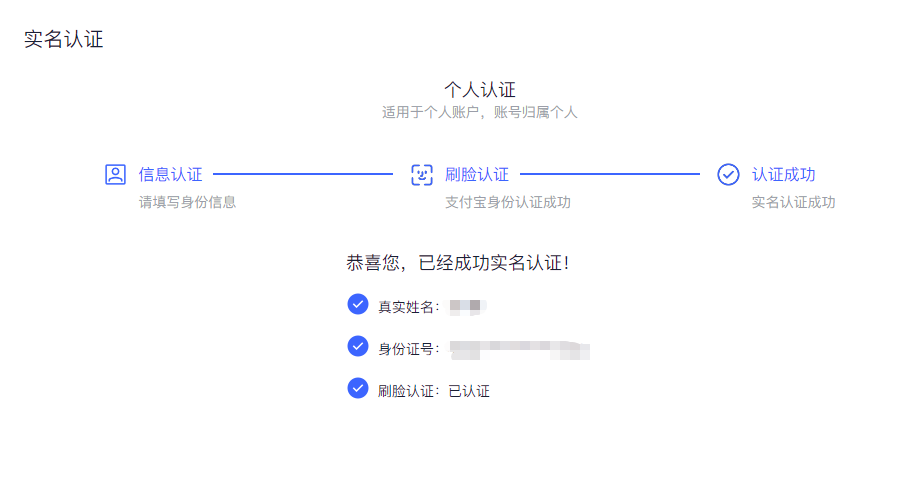Click checkmark icon beside 真实姓名

[x=358, y=304]
